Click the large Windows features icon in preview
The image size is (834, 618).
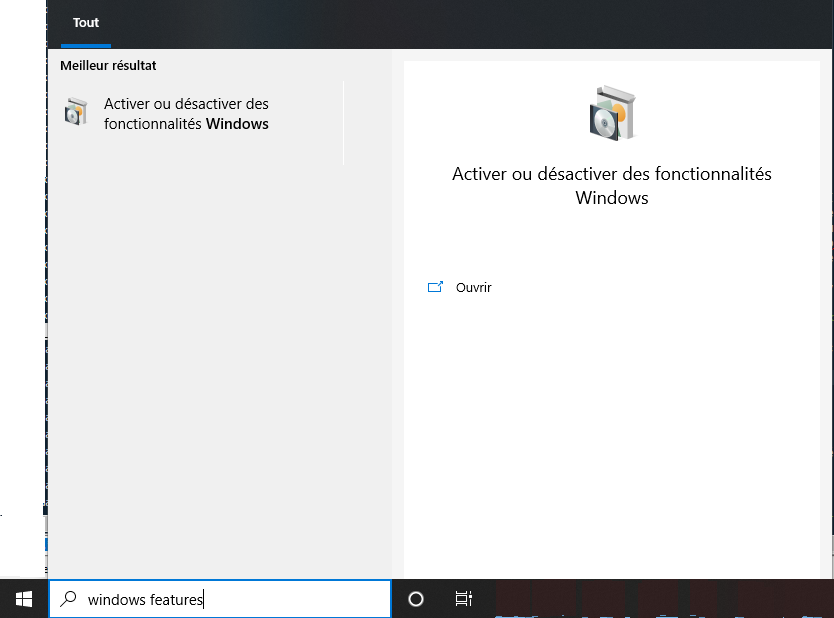612,112
